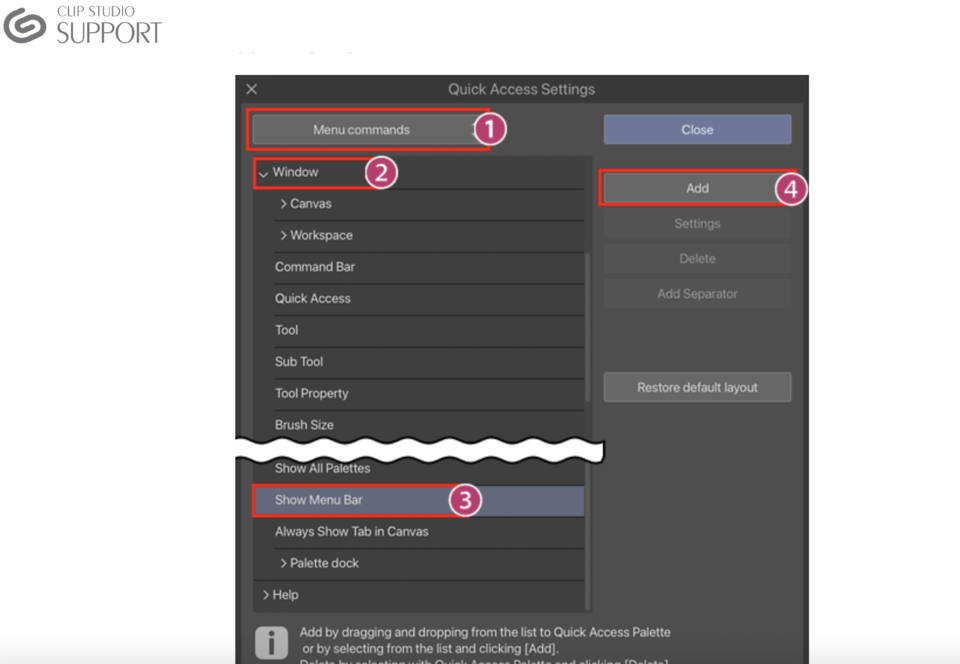Click the Close button

pyautogui.click(x=697, y=130)
